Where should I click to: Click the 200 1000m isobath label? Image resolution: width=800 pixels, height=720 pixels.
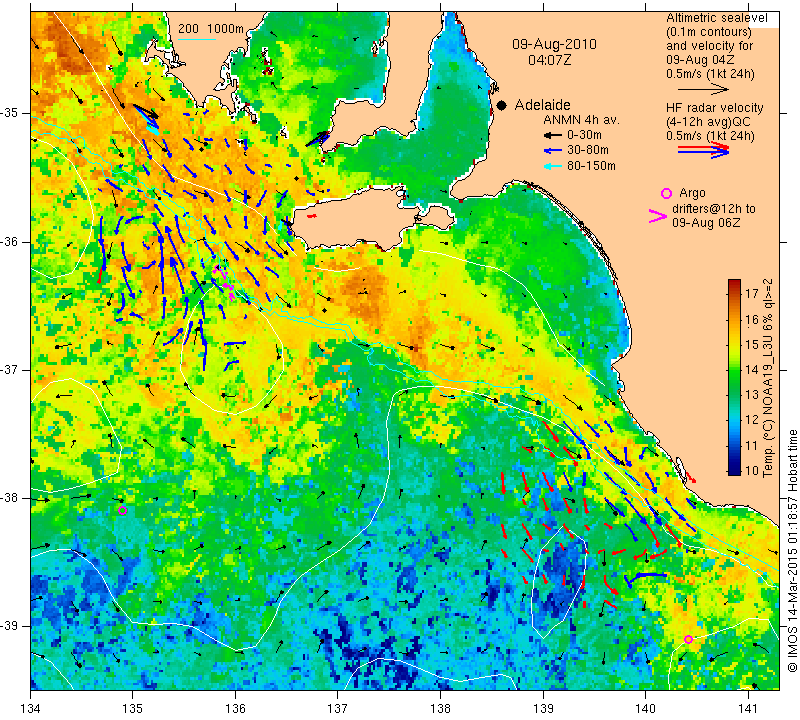point(211,29)
